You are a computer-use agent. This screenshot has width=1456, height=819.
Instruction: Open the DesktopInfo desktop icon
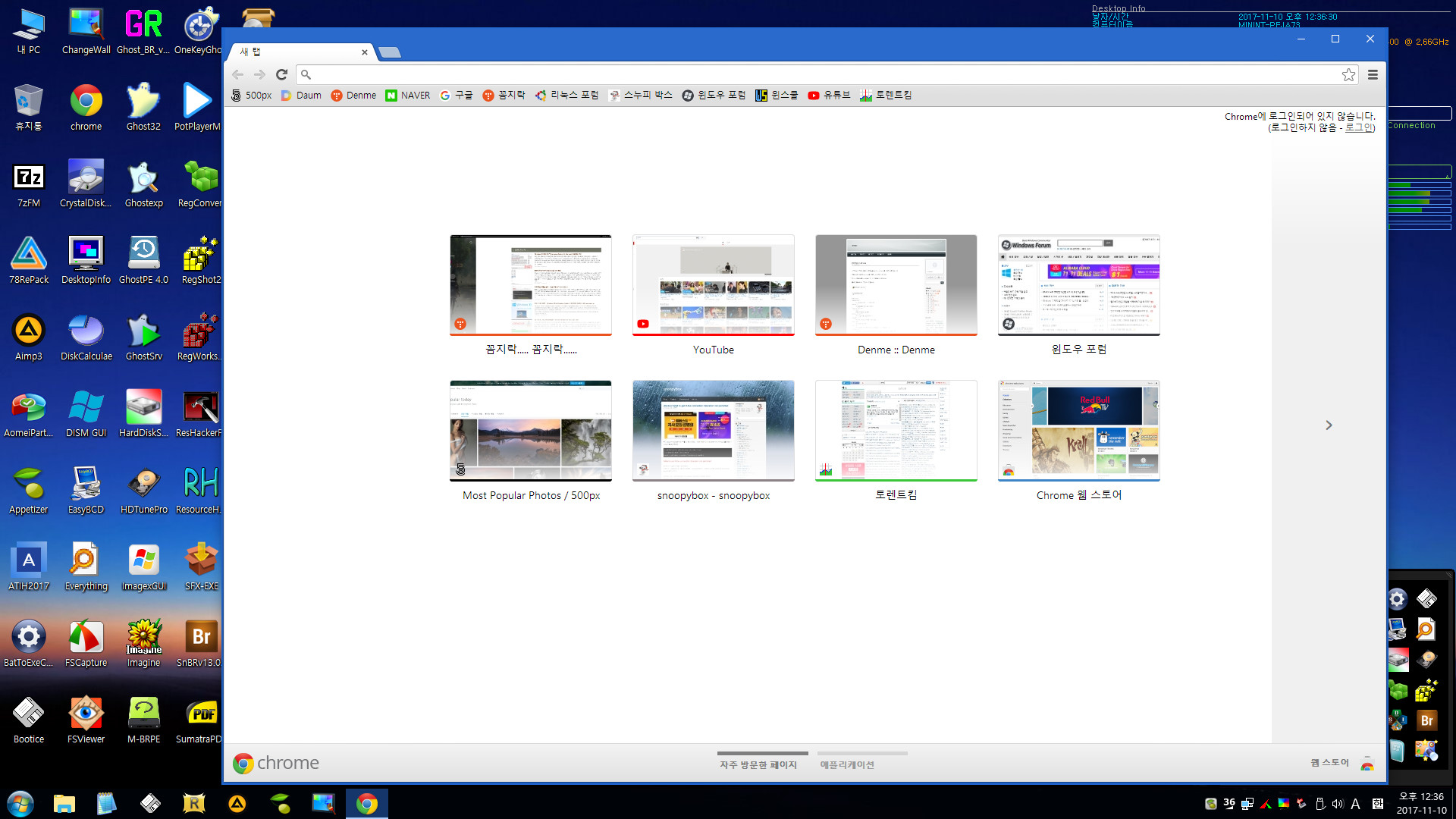pyautogui.click(x=86, y=262)
